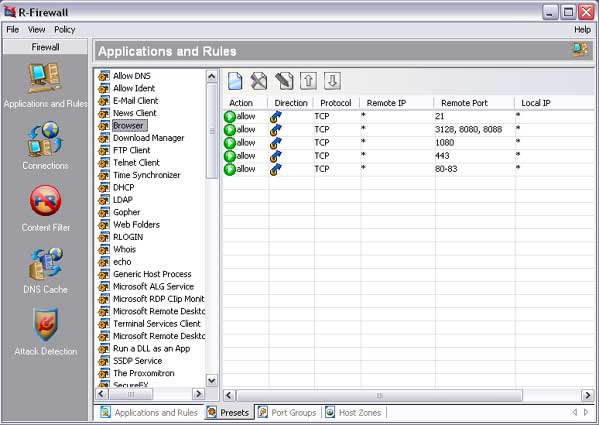Open the Connections sidebar icon
Screen dimensions: 599x425
click(45, 139)
